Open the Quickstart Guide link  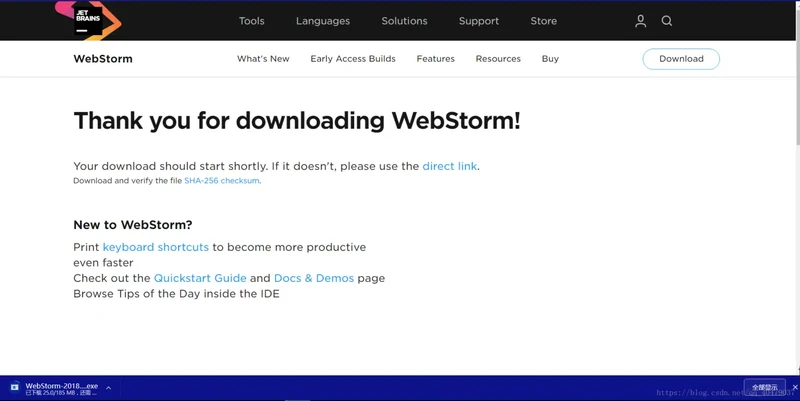tap(199, 278)
